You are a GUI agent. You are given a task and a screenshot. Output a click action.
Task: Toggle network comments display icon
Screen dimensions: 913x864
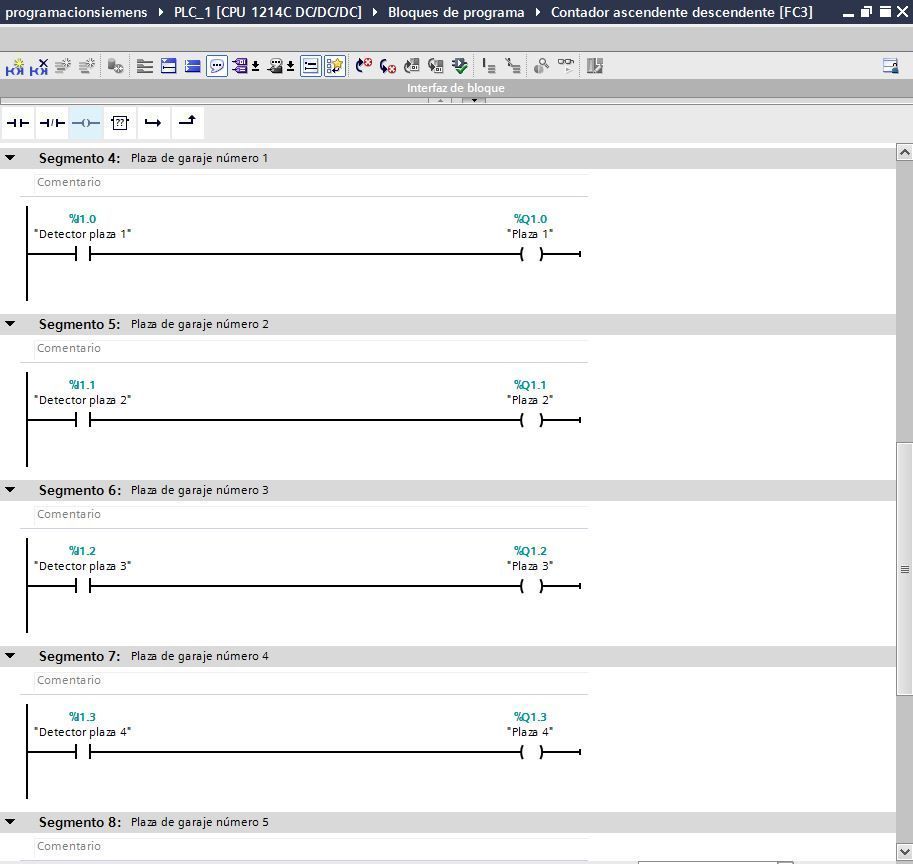coord(311,66)
